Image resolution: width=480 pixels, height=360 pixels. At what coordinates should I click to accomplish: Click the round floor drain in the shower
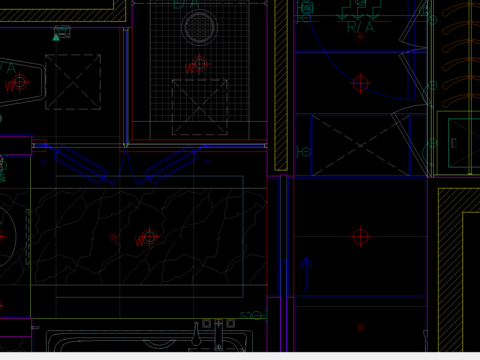tap(199, 27)
